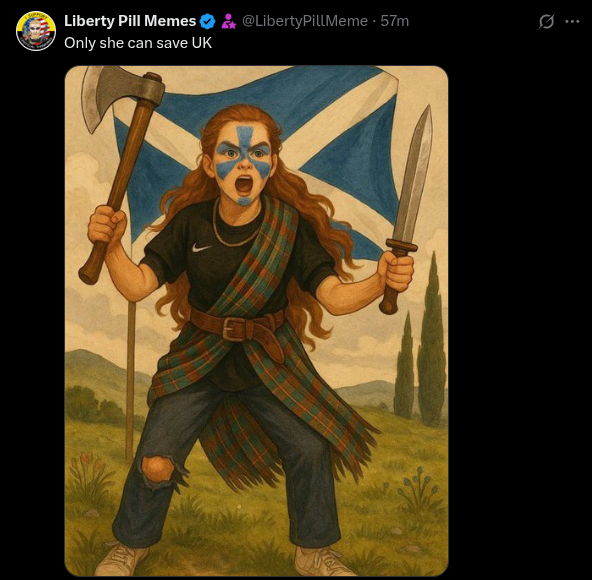Image resolution: width=592 pixels, height=580 pixels.
Task: Click the Liberty Pill Memes display name
Action: [x=130, y=21]
